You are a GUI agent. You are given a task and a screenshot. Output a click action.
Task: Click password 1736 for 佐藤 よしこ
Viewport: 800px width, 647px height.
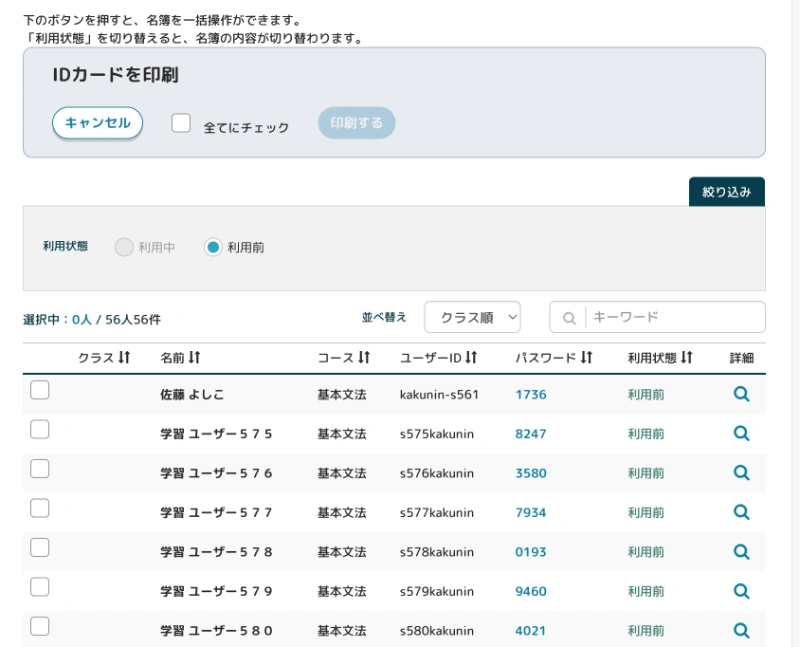point(531,394)
